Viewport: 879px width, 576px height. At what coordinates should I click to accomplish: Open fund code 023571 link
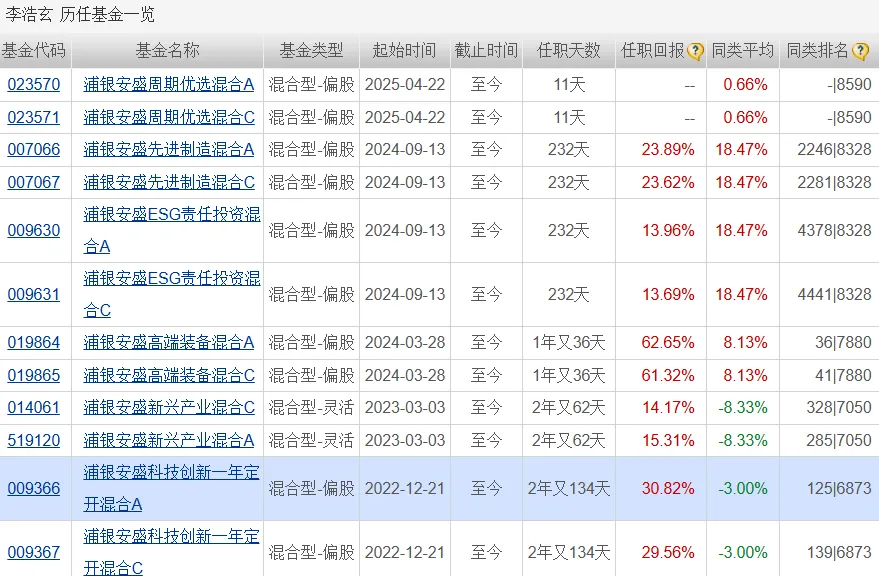(34, 117)
